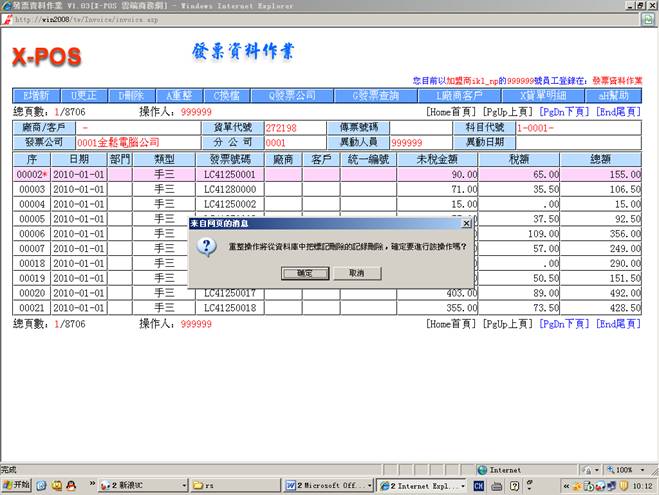Screen dimensions: 659x495
Task: Switch to the 新浪UC taskbar item
Action: tap(133, 485)
